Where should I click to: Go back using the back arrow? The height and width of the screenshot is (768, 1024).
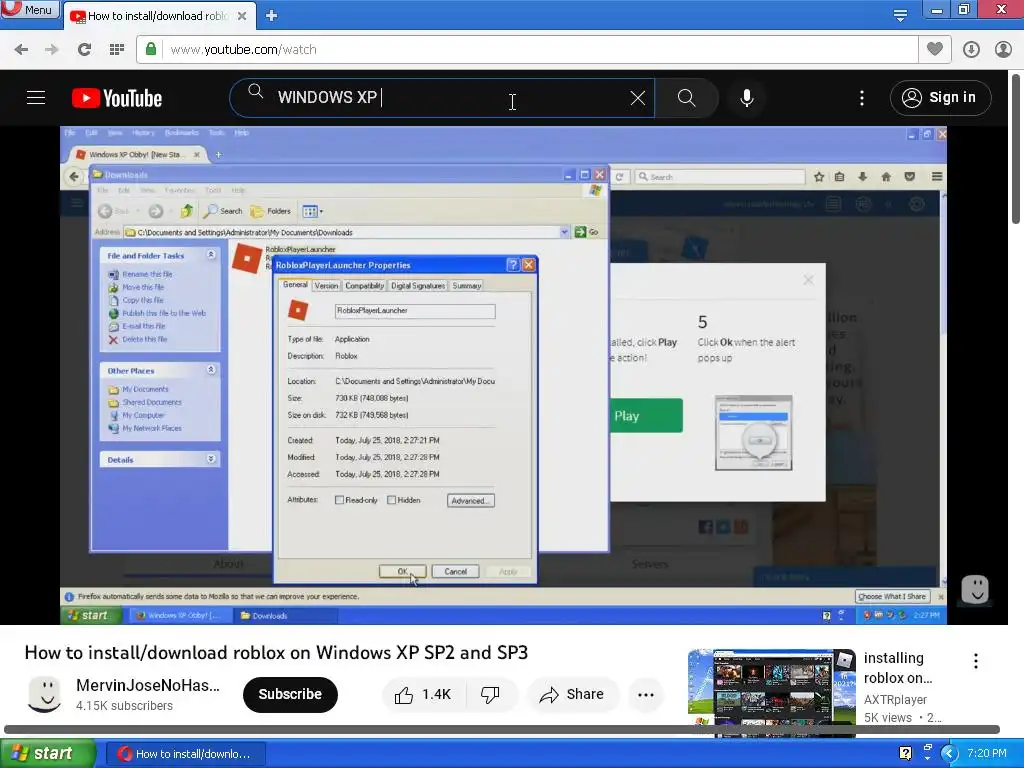pyautogui.click(x=21, y=50)
